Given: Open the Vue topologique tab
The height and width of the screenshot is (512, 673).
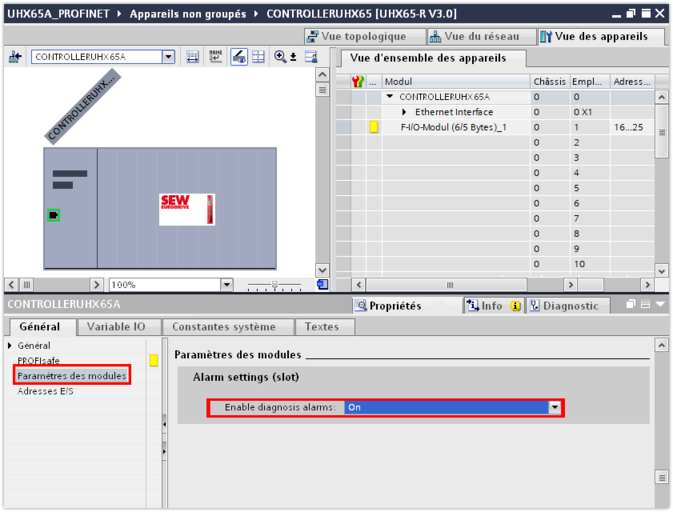Looking at the screenshot, I should [x=364, y=36].
